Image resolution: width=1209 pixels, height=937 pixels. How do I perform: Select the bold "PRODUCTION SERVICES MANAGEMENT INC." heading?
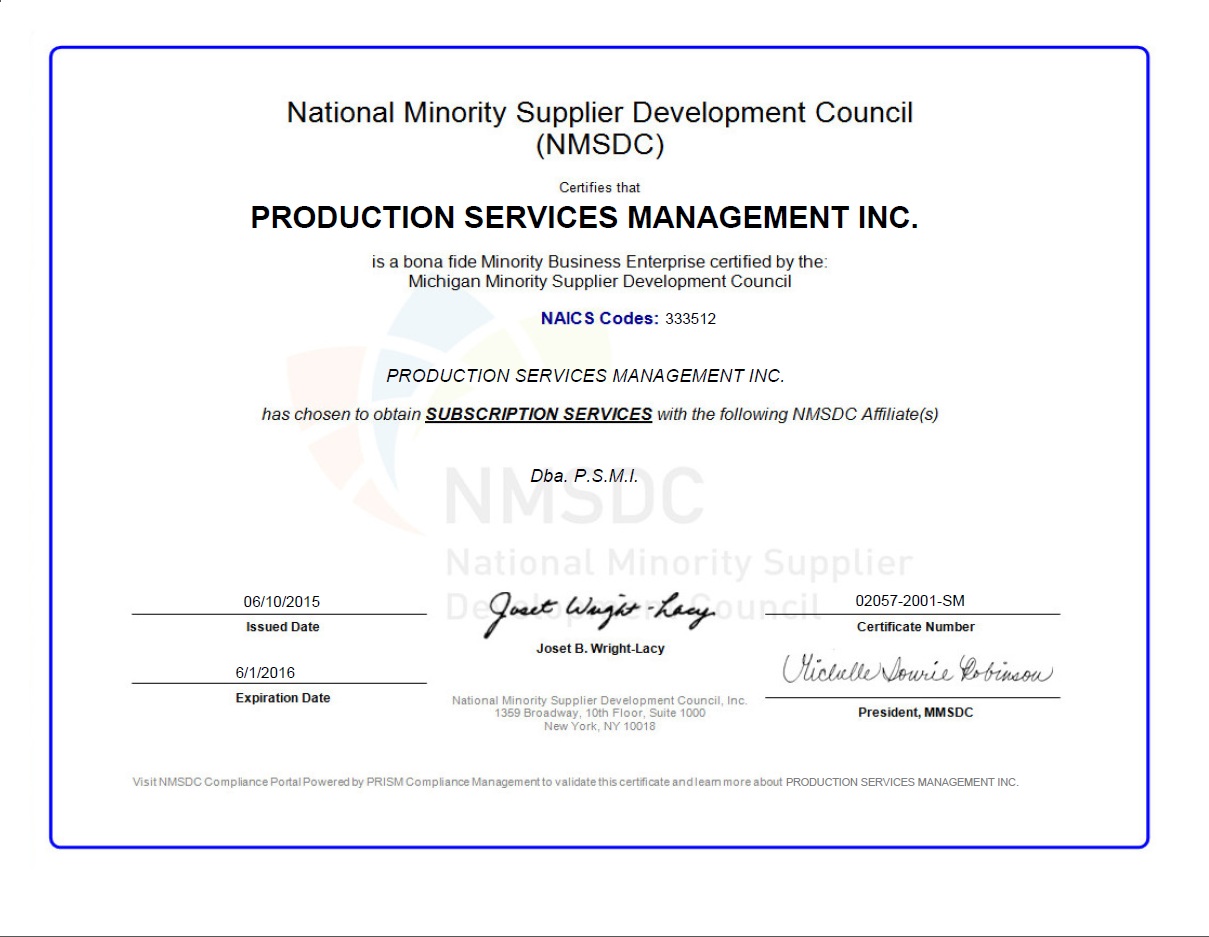pos(584,219)
